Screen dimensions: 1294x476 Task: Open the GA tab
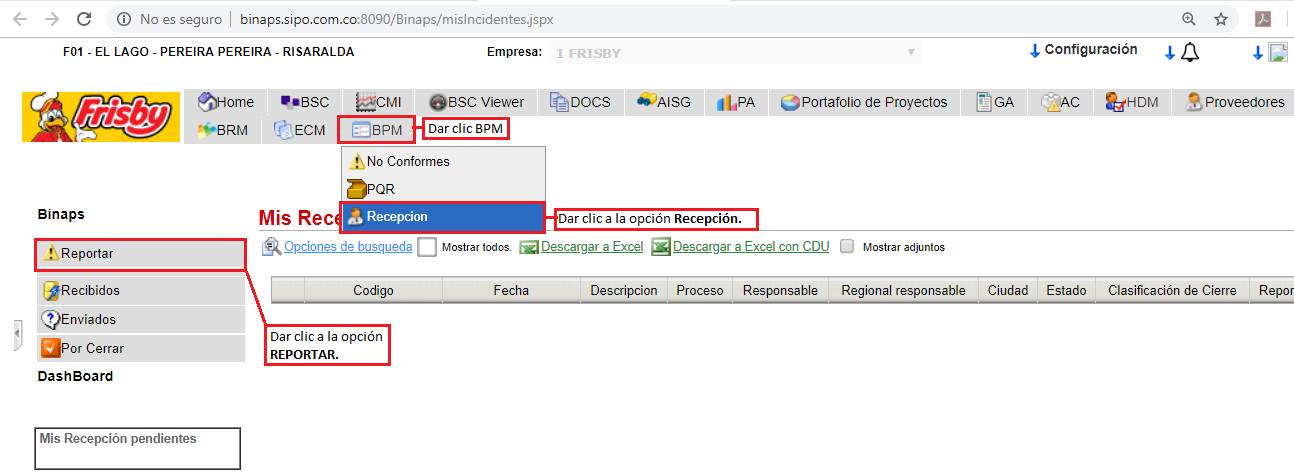995,102
